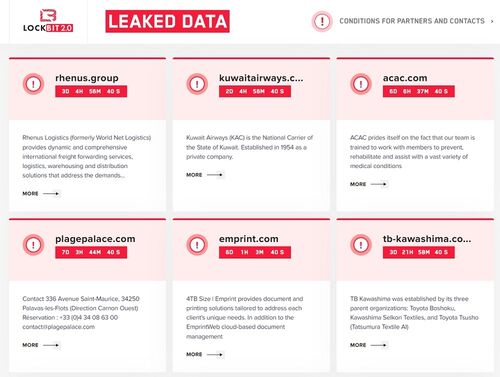This screenshot has width=500, height=377.
Task: Click the alert icon beside tb-kawashima entry
Action: pos(361,245)
